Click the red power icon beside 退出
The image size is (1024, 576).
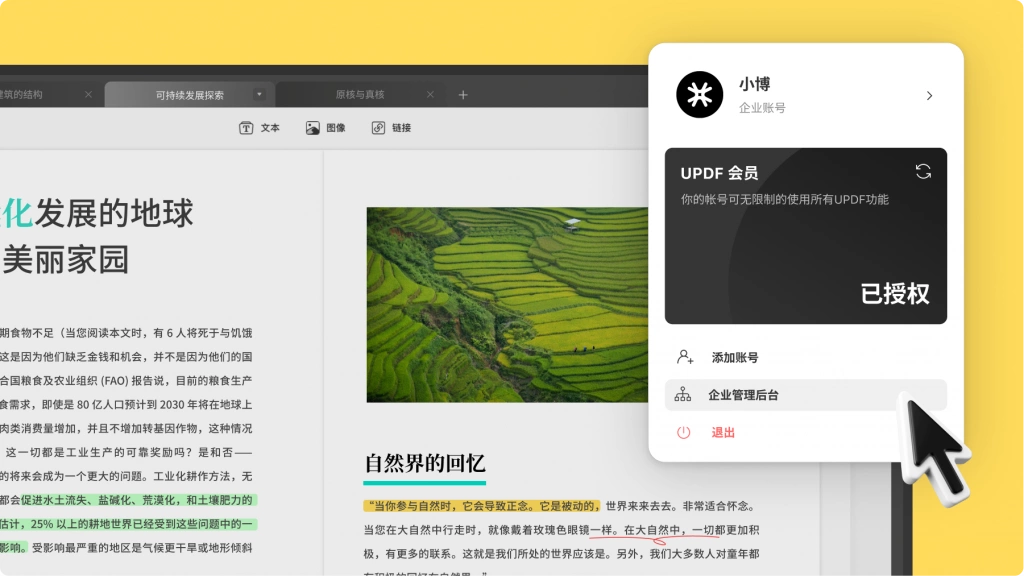683,432
